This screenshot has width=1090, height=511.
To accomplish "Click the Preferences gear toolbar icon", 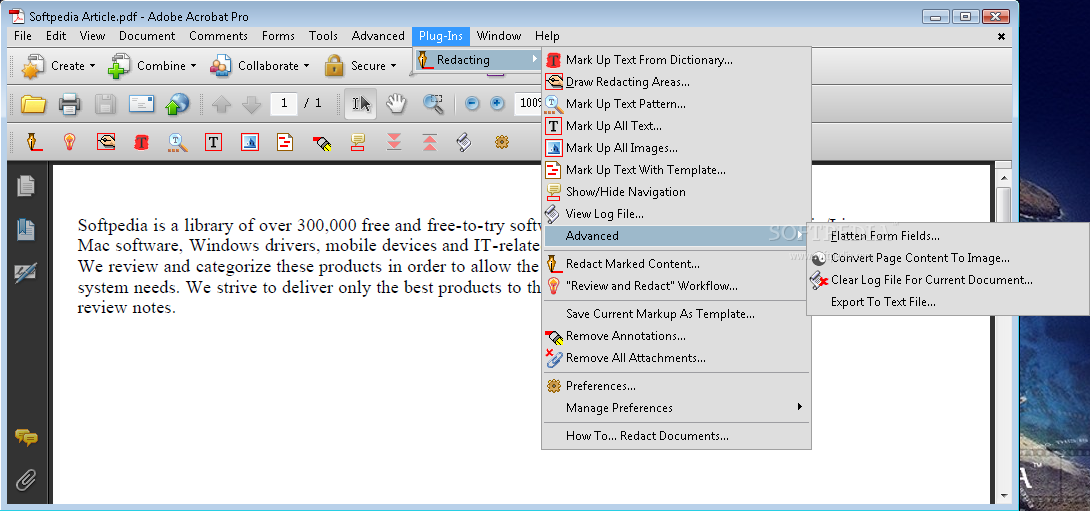I will point(502,143).
